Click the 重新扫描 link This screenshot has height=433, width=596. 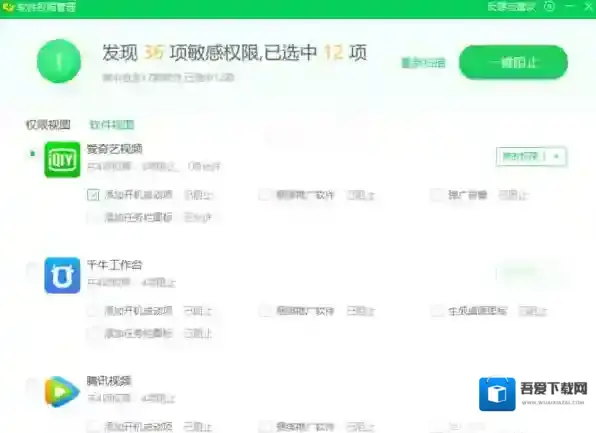click(x=423, y=63)
